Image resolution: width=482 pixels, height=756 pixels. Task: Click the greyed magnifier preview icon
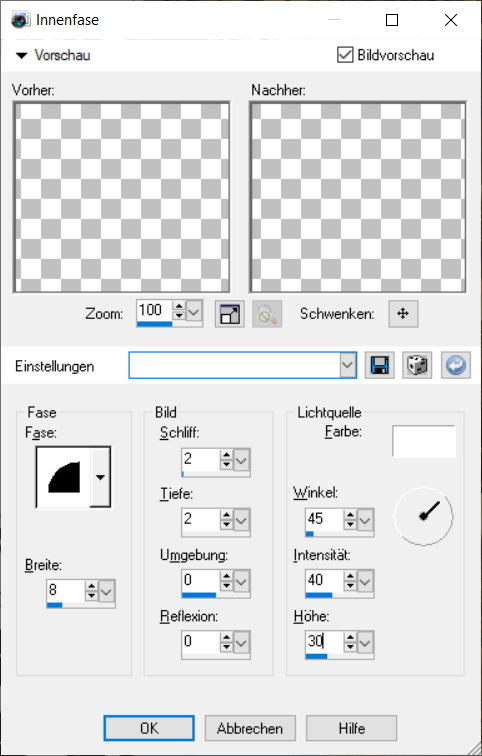pyautogui.click(x=267, y=314)
